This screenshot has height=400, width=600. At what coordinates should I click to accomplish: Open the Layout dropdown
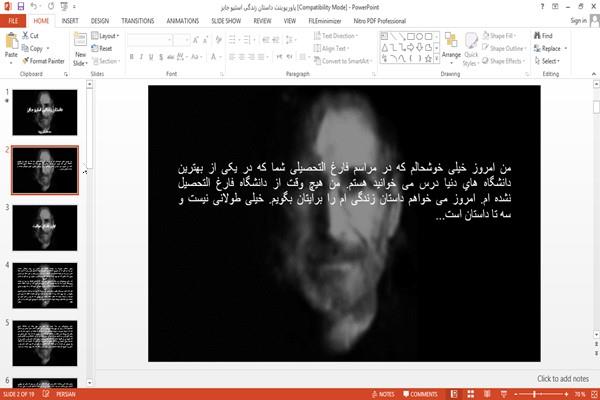(106, 36)
